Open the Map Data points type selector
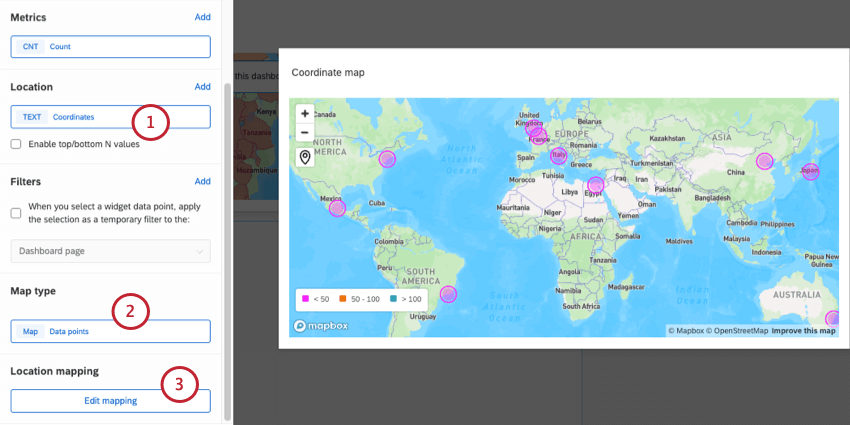850x425 pixels. click(111, 331)
